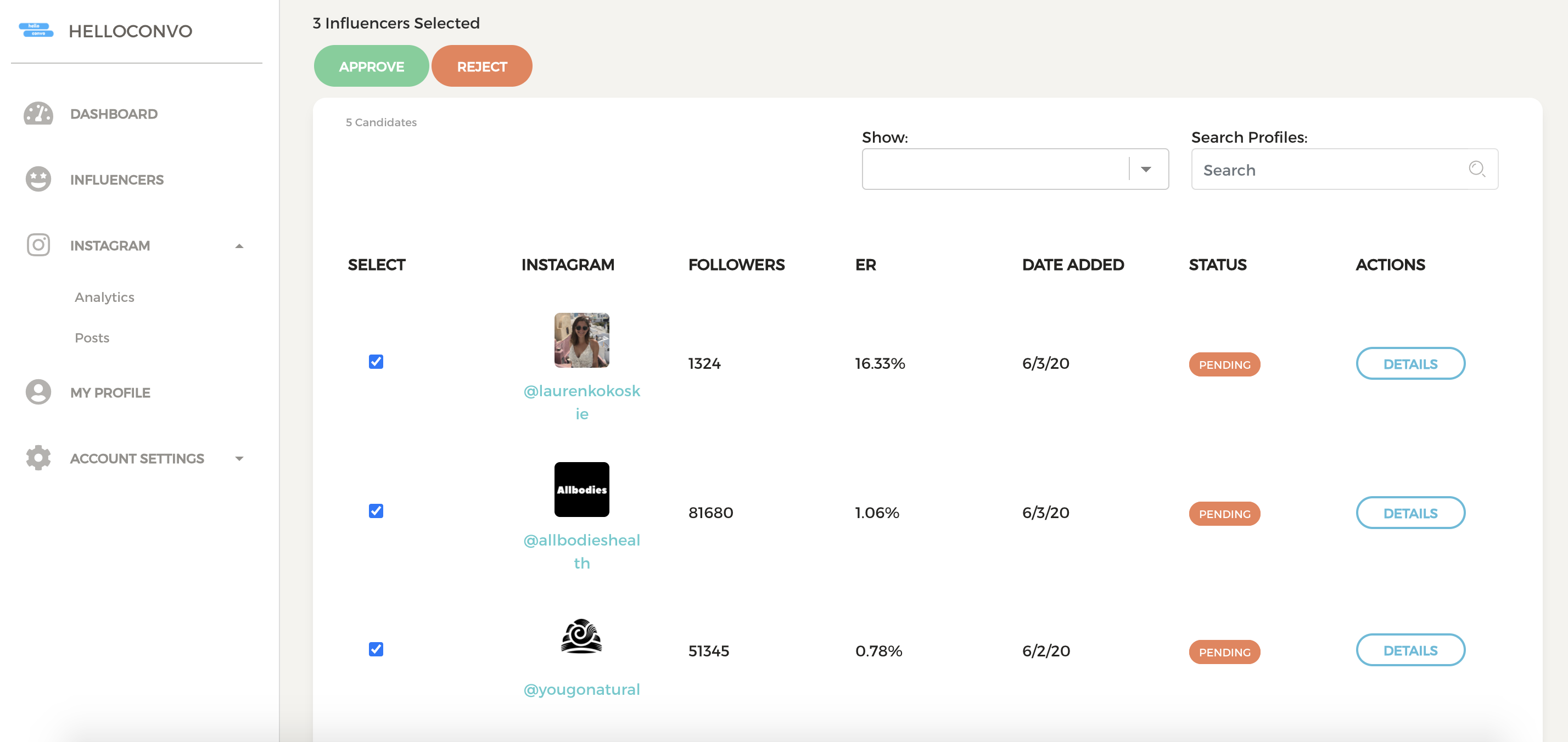Click the Influencers star-struck emoji icon
The image size is (1568, 742).
38,179
